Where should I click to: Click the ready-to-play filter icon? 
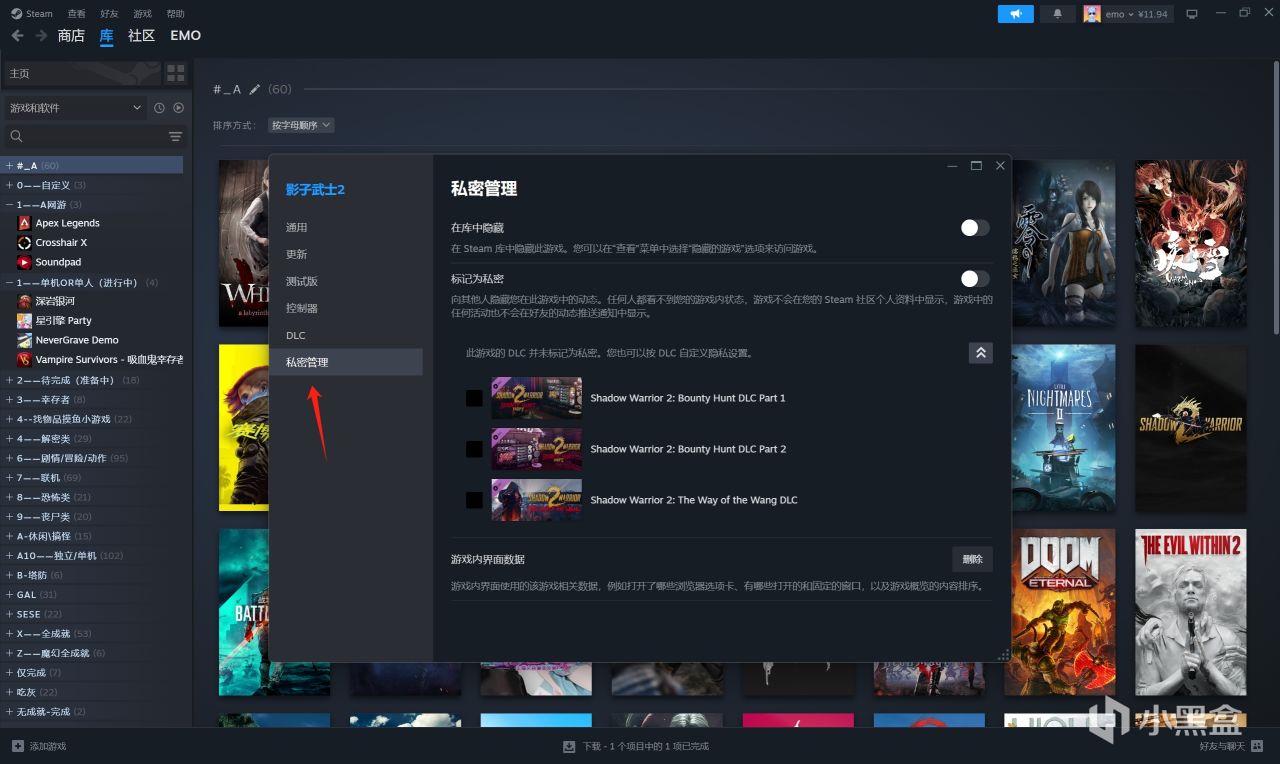pos(178,108)
